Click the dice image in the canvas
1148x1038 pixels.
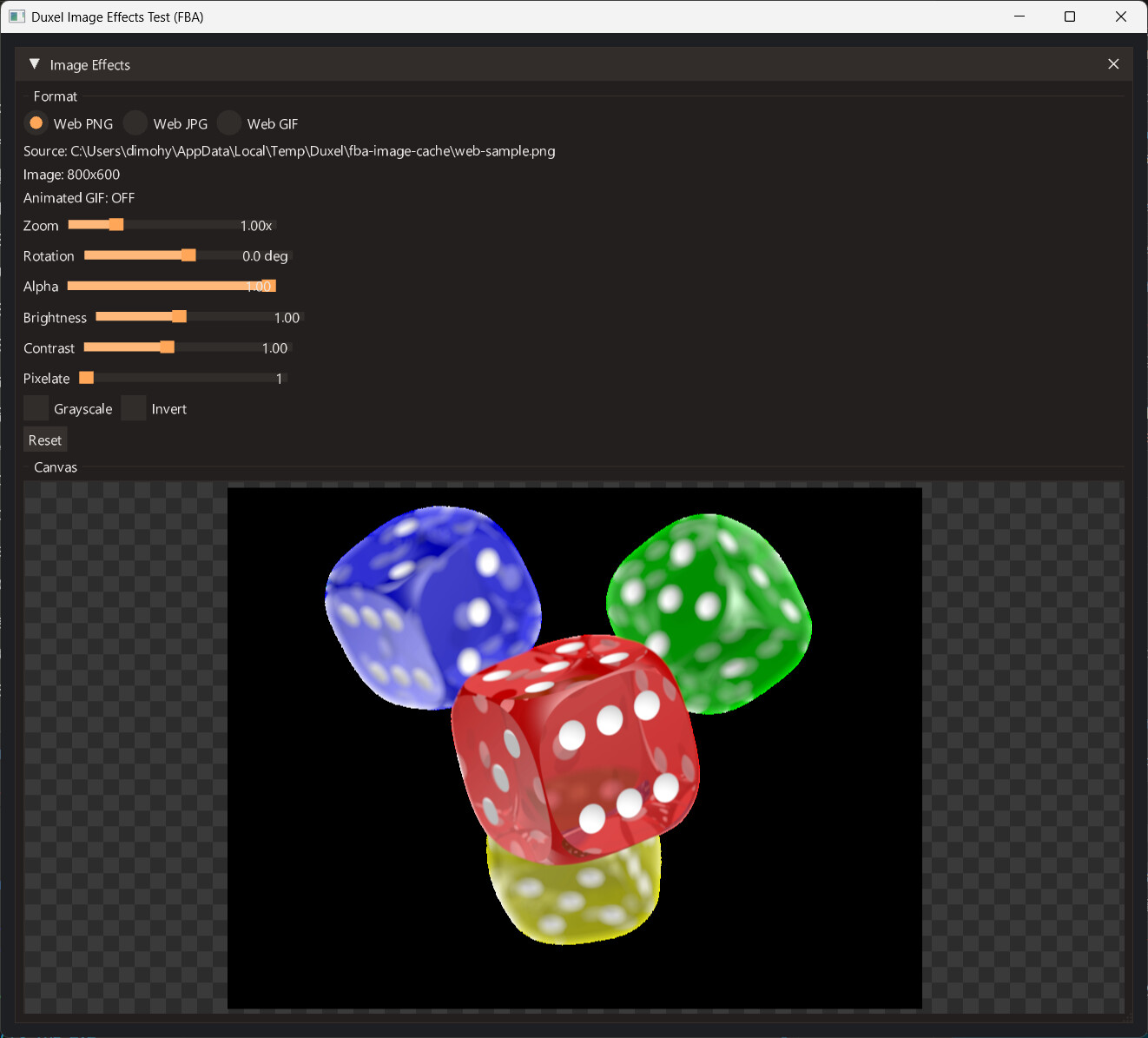[575, 748]
